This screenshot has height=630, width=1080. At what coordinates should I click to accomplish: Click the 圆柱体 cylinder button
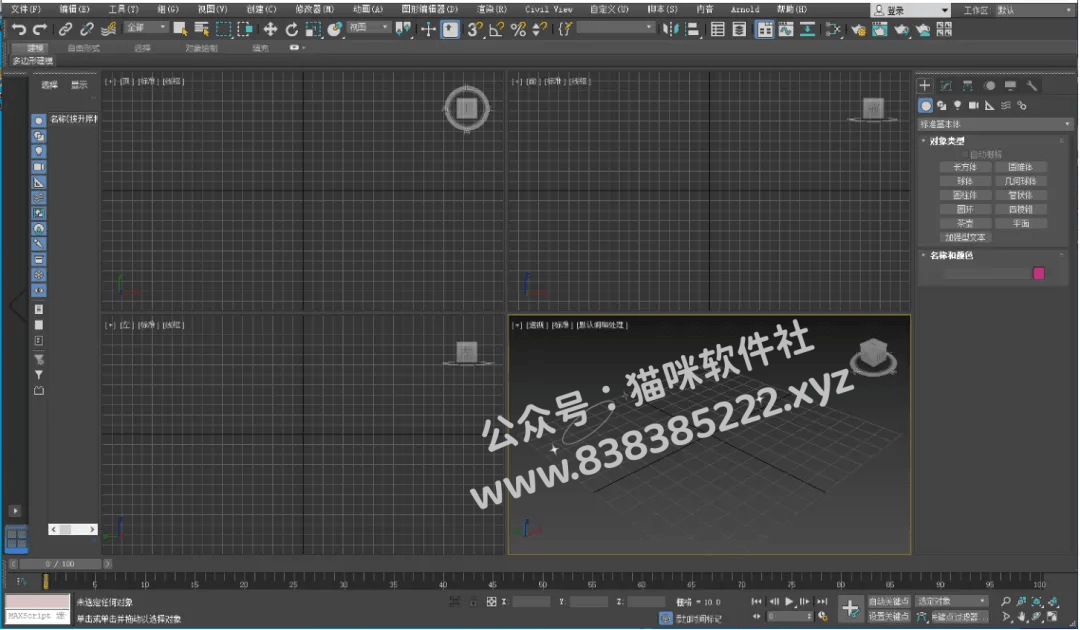point(965,196)
